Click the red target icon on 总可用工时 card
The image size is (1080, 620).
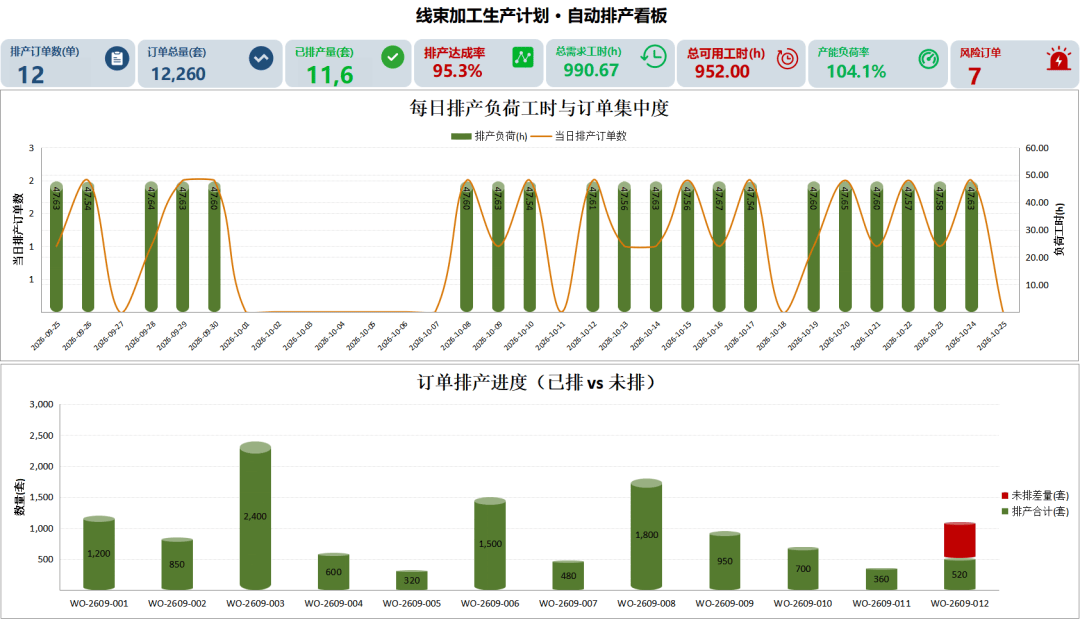787,59
